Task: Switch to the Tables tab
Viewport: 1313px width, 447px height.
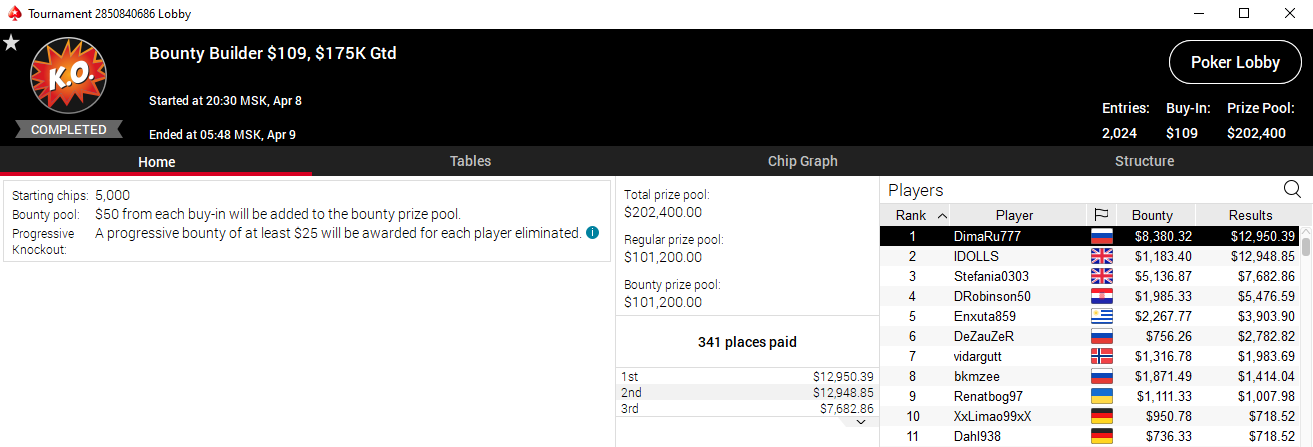Action: coord(470,161)
